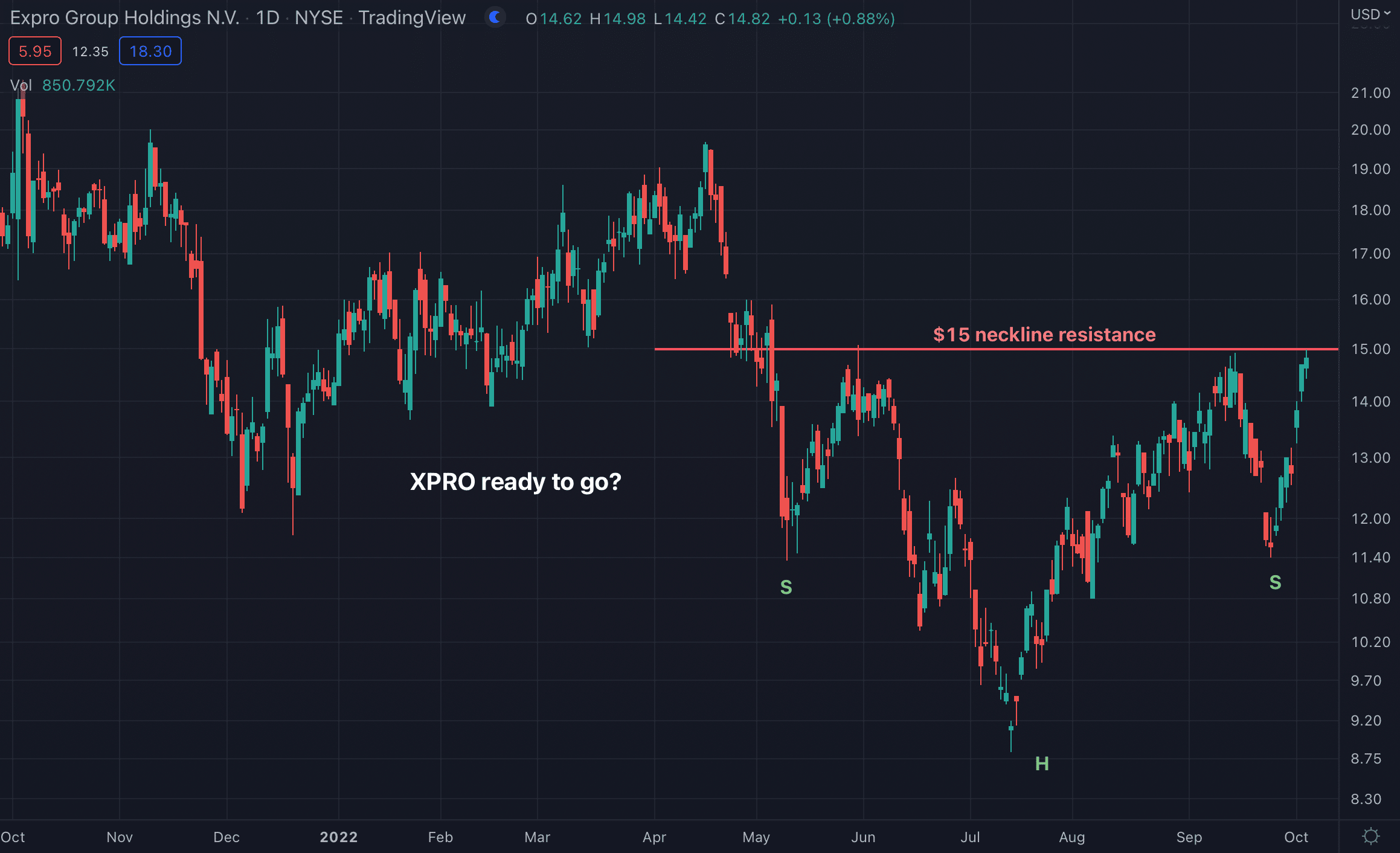The image size is (1400, 853).
Task: Click the left S shoulder label
Action: pyautogui.click(x=786, y=587)
